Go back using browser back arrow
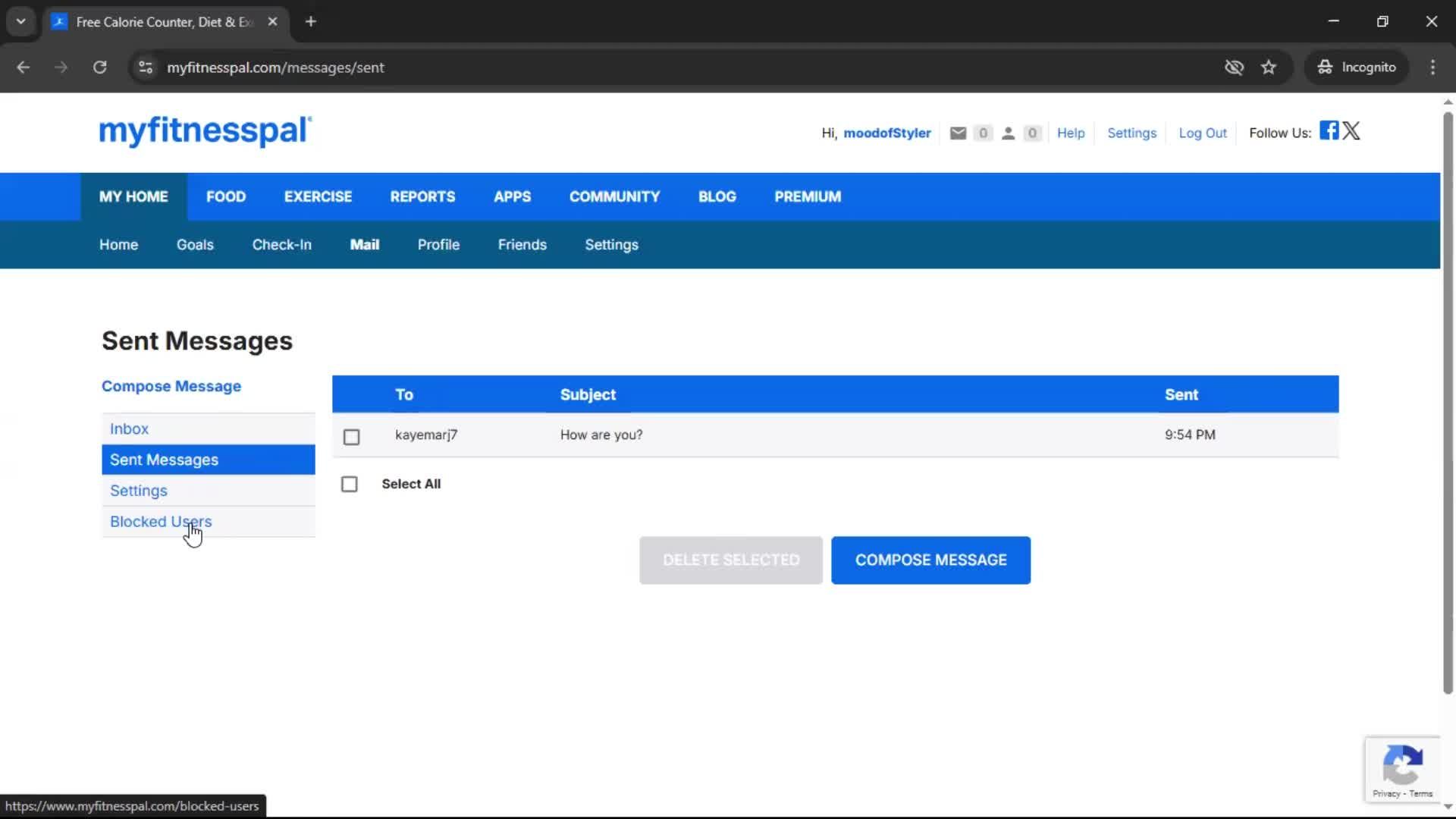 pyautogui.click(x=23, y=67)
